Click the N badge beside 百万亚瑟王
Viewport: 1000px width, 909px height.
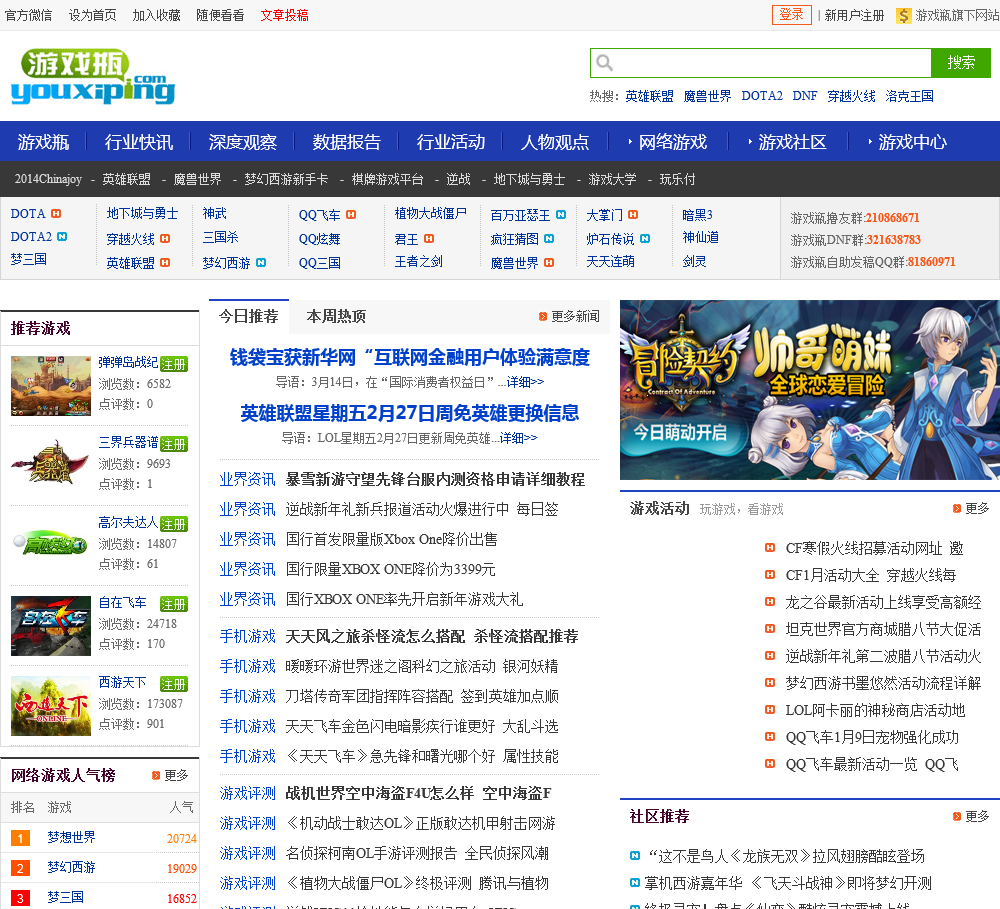pyautogui.click(x=561, y=215)
